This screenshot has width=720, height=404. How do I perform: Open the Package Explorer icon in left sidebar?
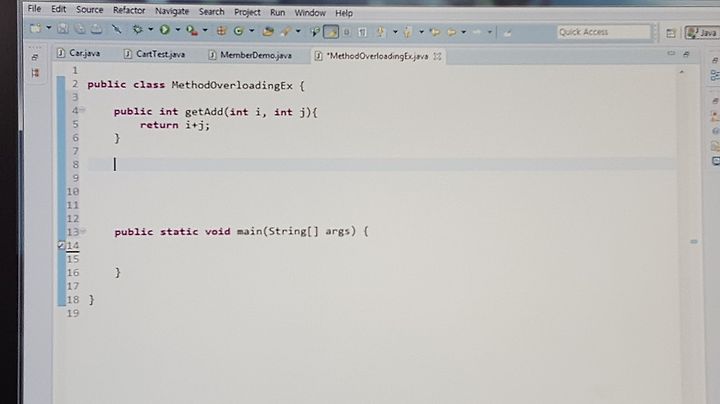[x=35, y=73]
